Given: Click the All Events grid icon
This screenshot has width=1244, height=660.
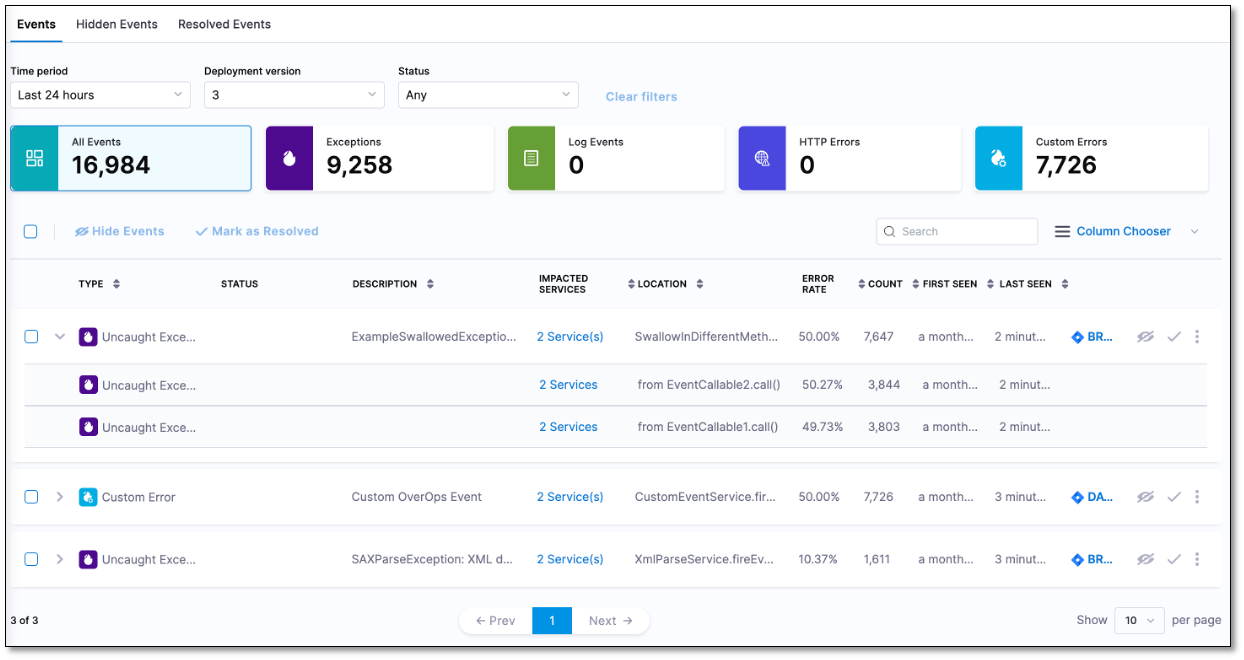Looking at the screenshot, I should click(35, 158).
